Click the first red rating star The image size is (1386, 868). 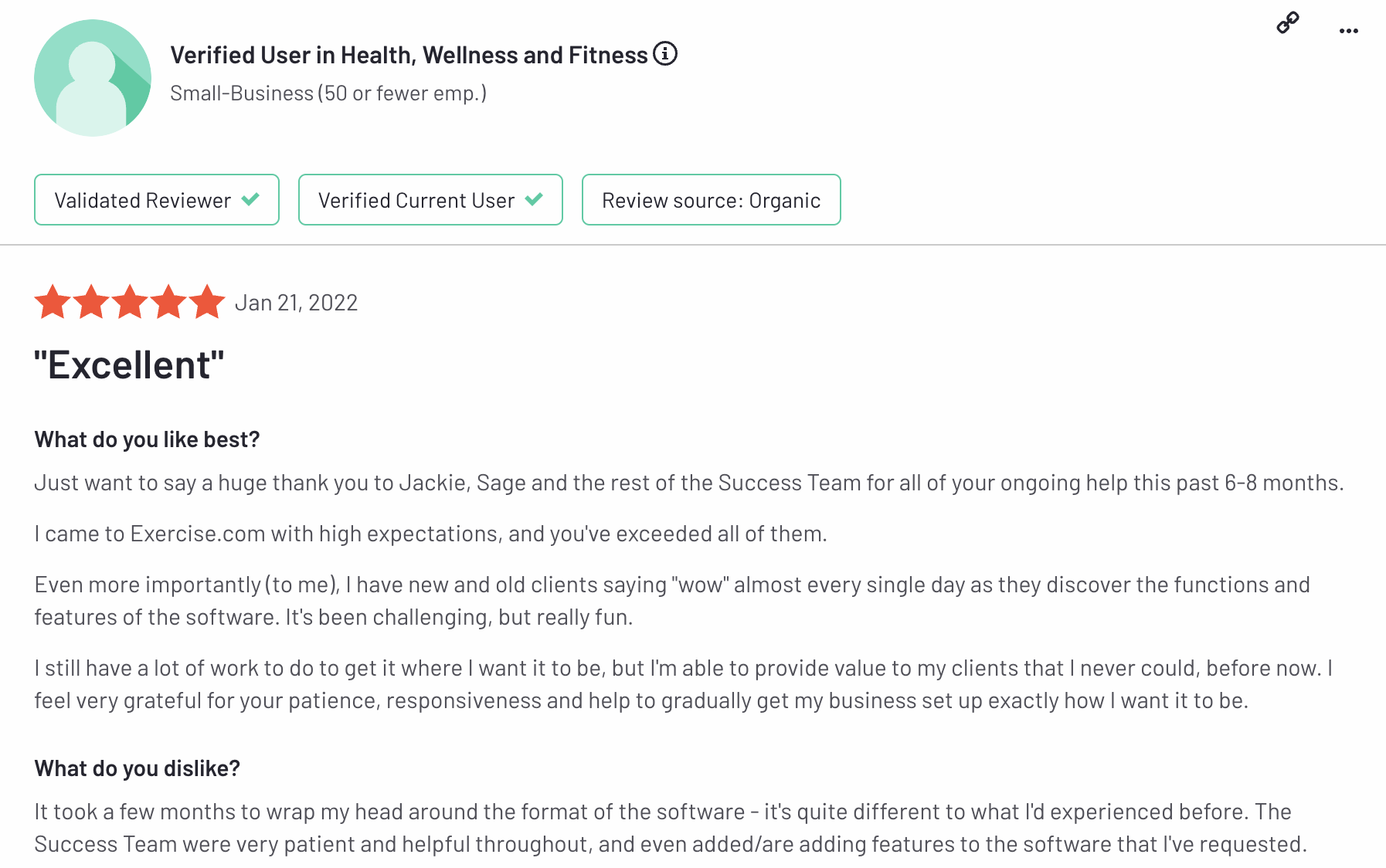pos(53,302)
